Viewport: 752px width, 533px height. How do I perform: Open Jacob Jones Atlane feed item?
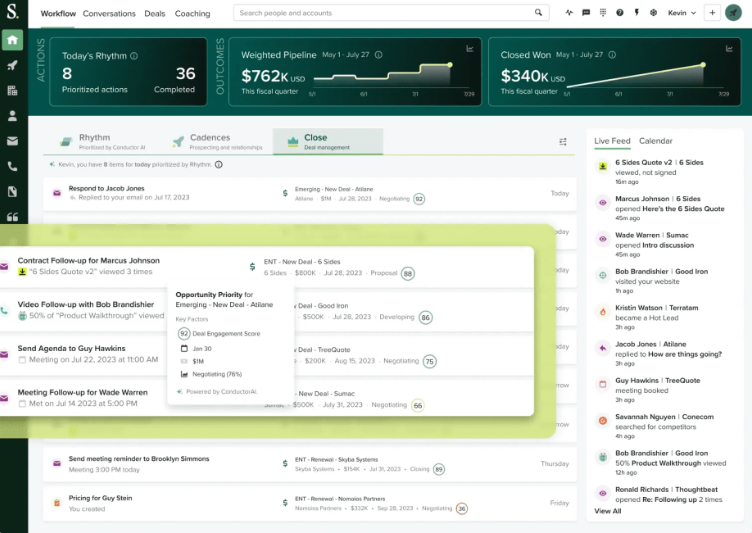(664, 354)
